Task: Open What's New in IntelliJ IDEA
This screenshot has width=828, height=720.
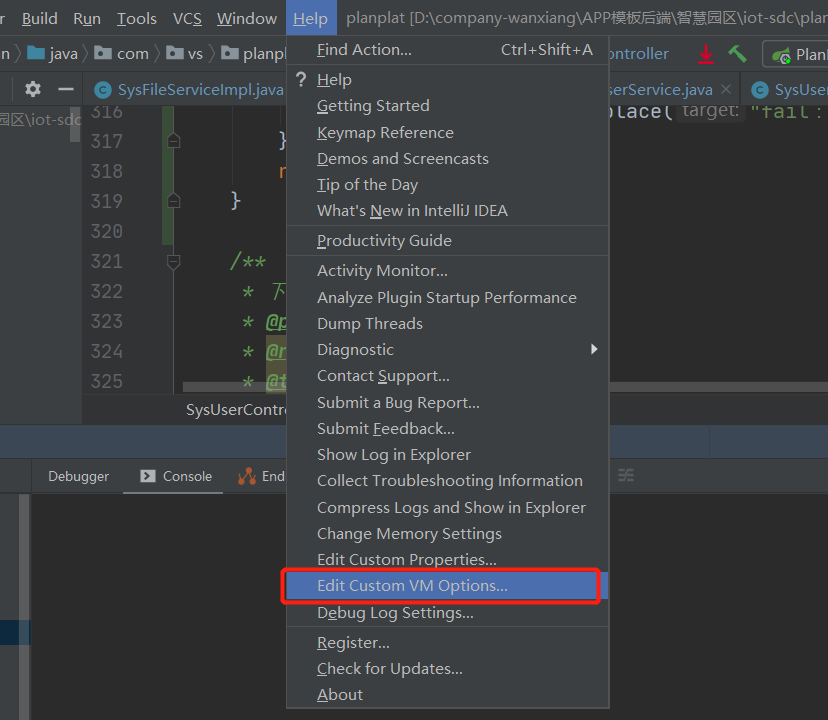Action: tap(447, 211)
